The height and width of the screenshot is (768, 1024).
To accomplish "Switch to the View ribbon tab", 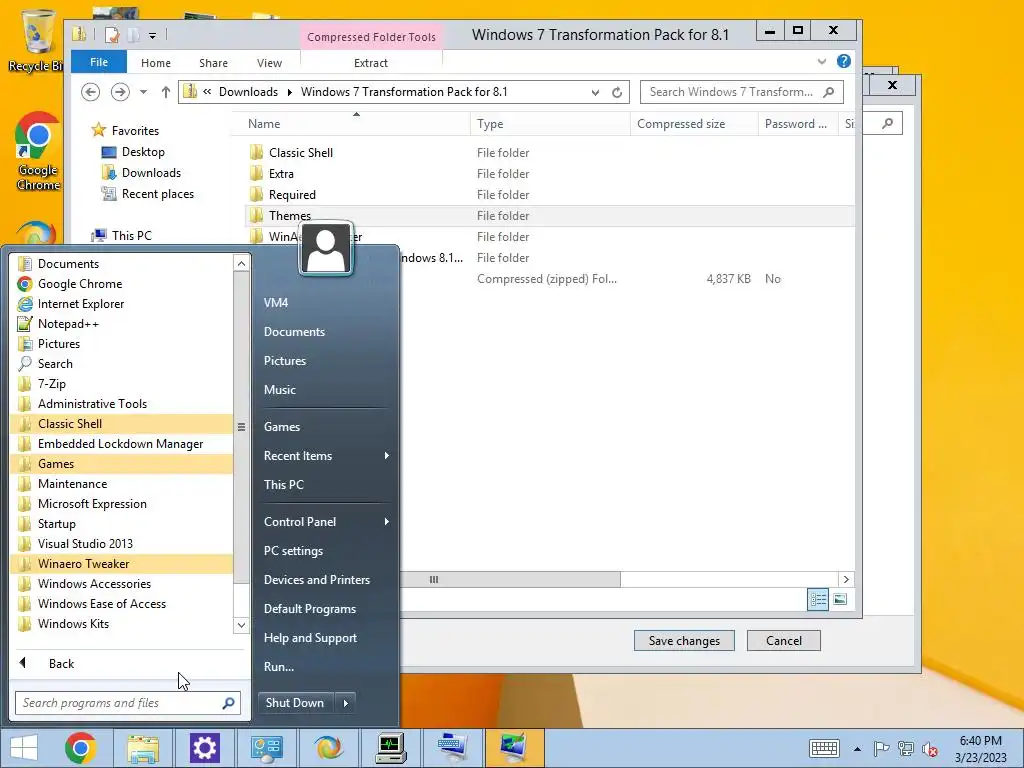I will (x=269, y=63).
